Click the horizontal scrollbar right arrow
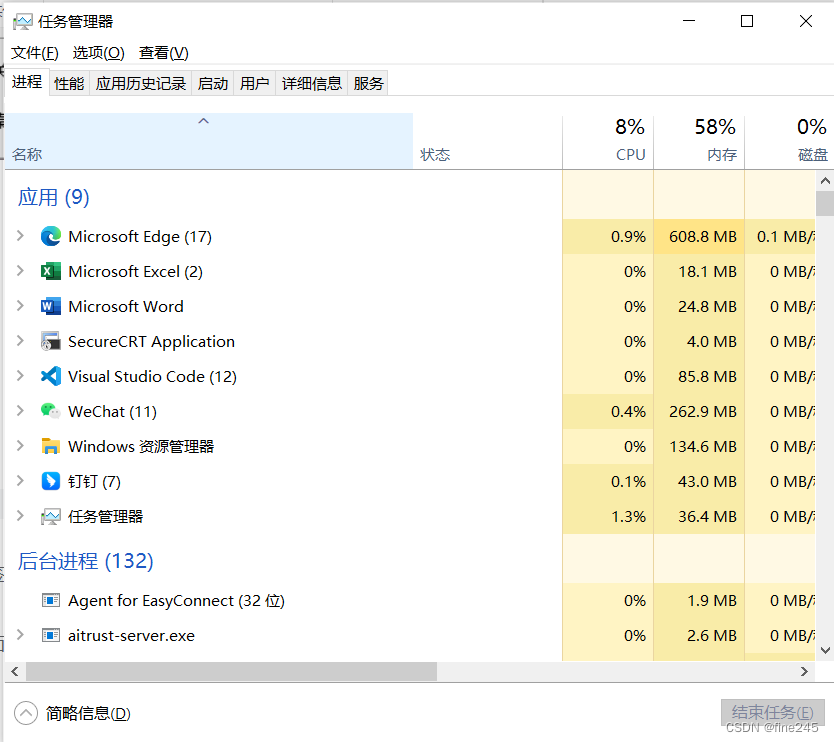Screen dimensions: 834x742 point(804,672)
